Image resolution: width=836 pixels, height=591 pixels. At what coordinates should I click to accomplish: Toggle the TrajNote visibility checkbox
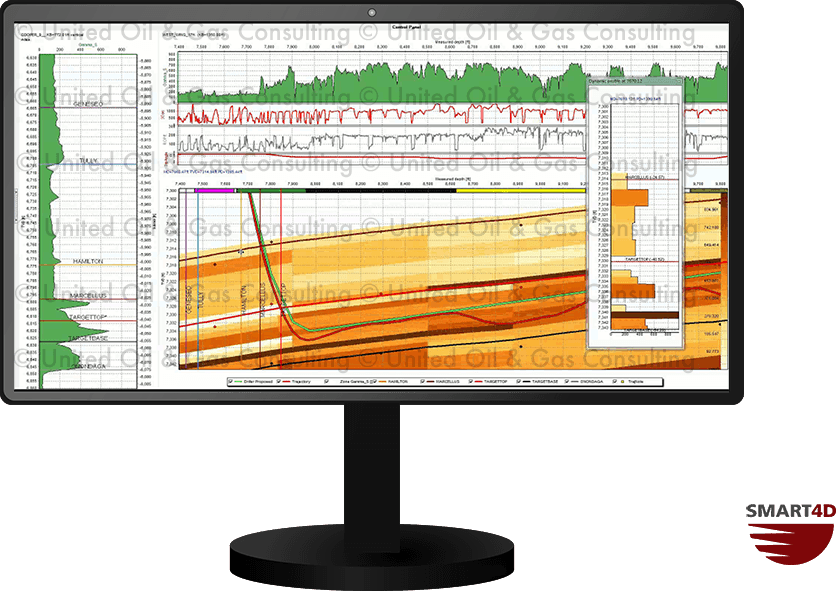614,383
